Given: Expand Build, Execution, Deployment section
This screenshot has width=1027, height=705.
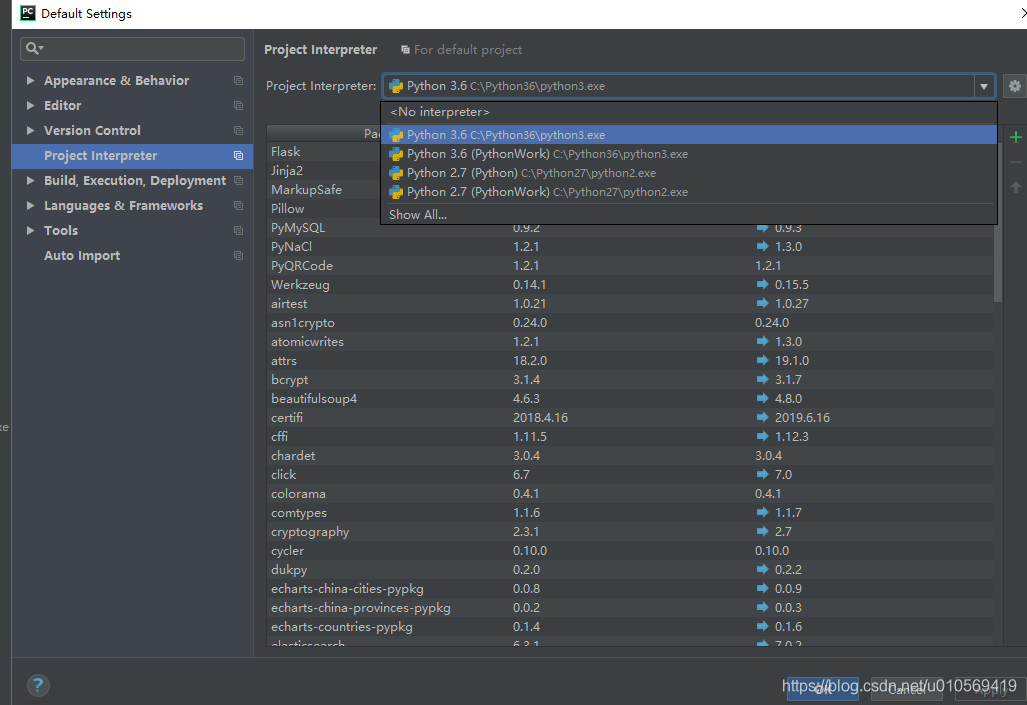Looking at the screenshot, I should point(30,181).
